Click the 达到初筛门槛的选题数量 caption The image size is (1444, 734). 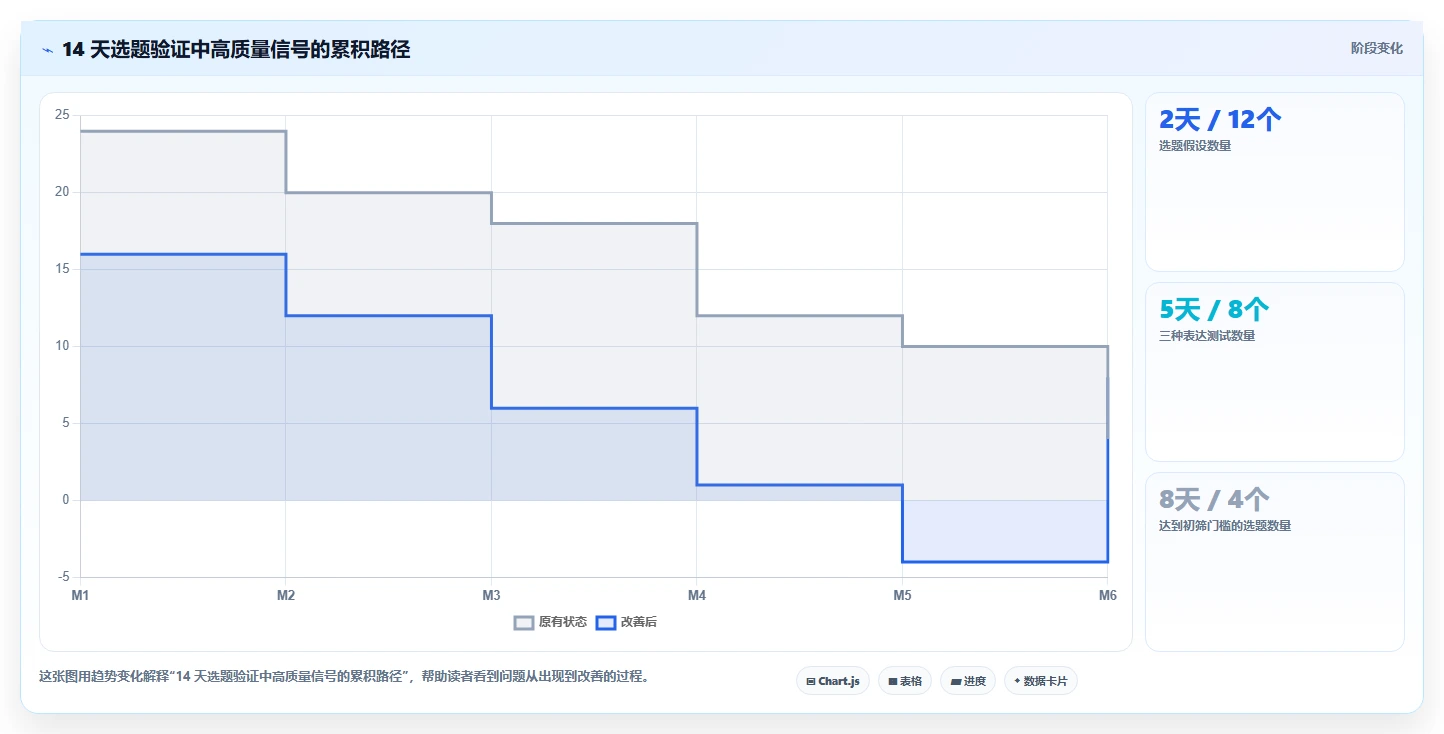[x=1225, y=526]
